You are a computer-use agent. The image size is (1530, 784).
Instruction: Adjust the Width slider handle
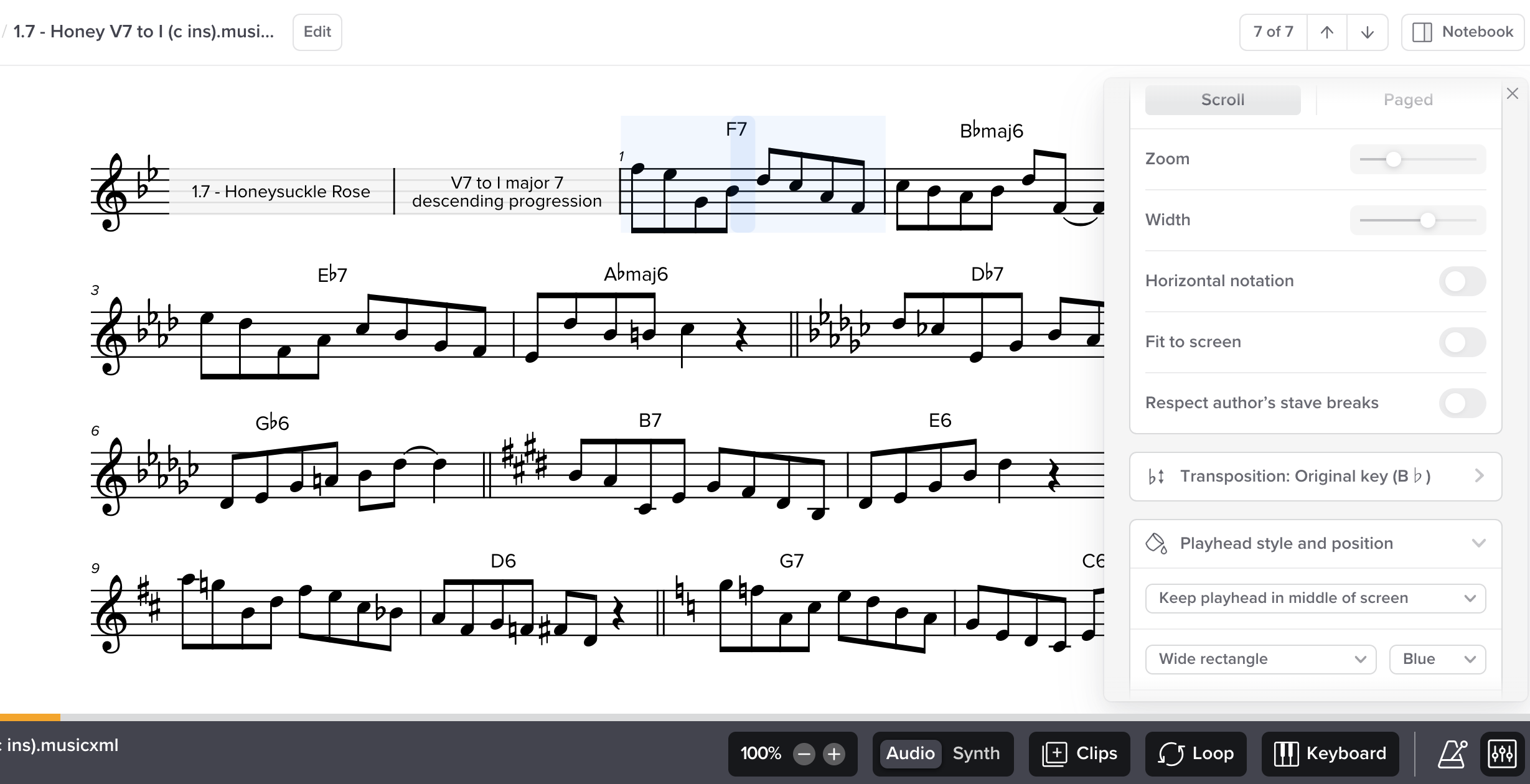[x=1427, y=220]
